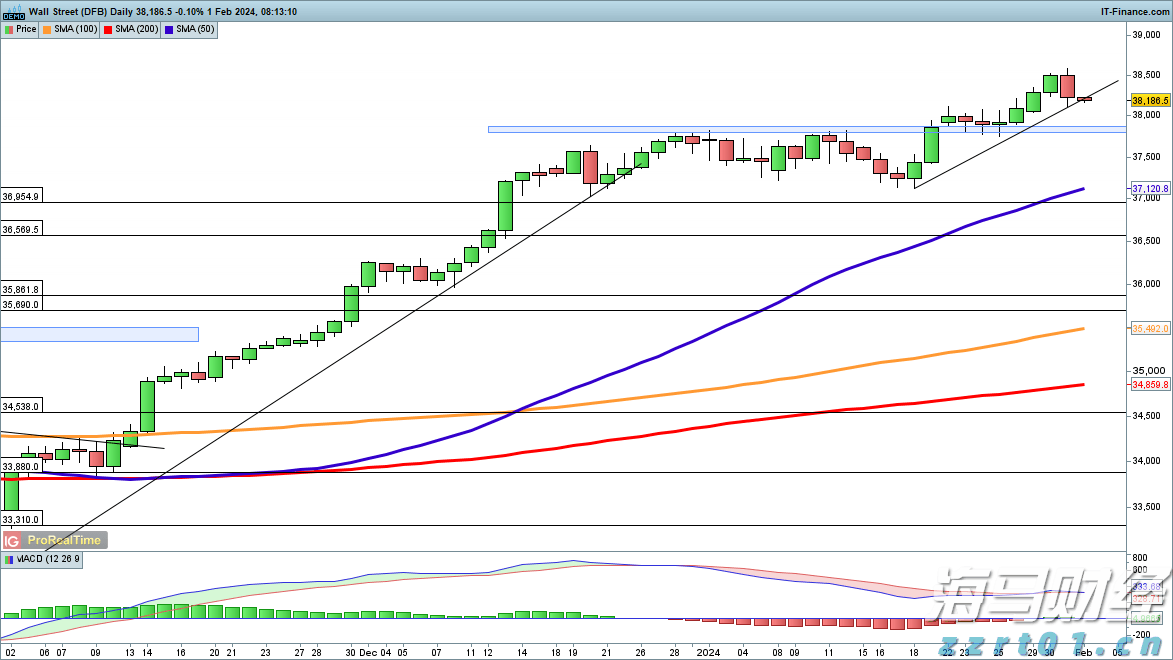
Task: Click the 33,880.0 horizontal level label
Action: click(x=21, y=466)
